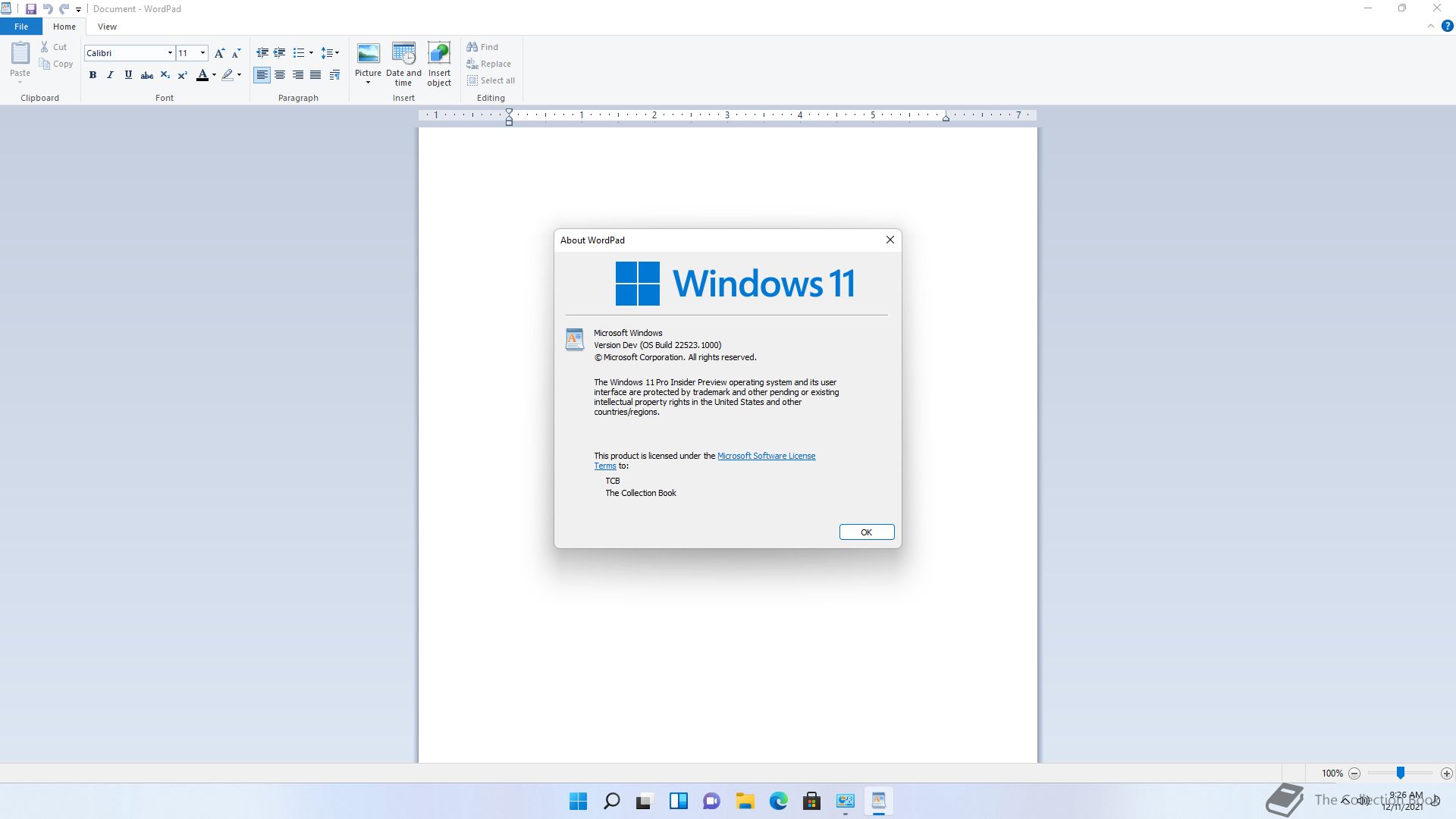Click the Decrease indent icon
This screenshot has width=1456, height=819.
[262, 53]
